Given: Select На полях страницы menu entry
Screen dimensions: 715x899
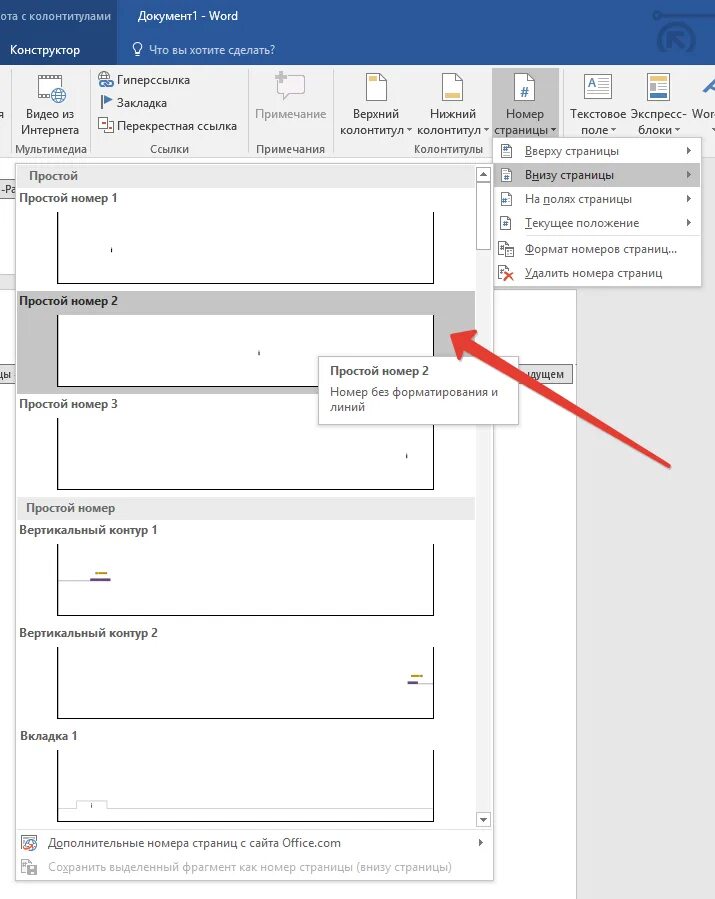Looking at the screenshot, I should point(597,199).
